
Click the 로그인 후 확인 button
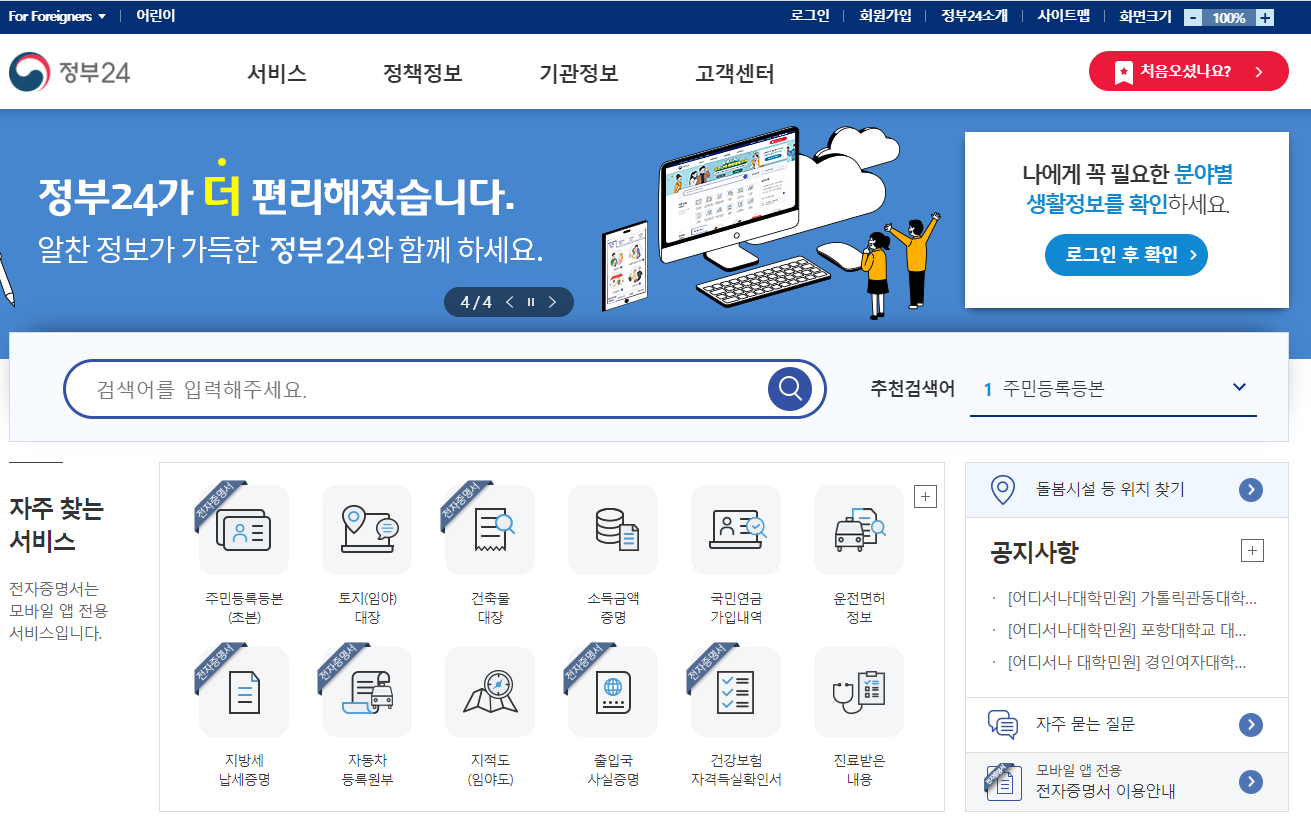[1126, 255]
